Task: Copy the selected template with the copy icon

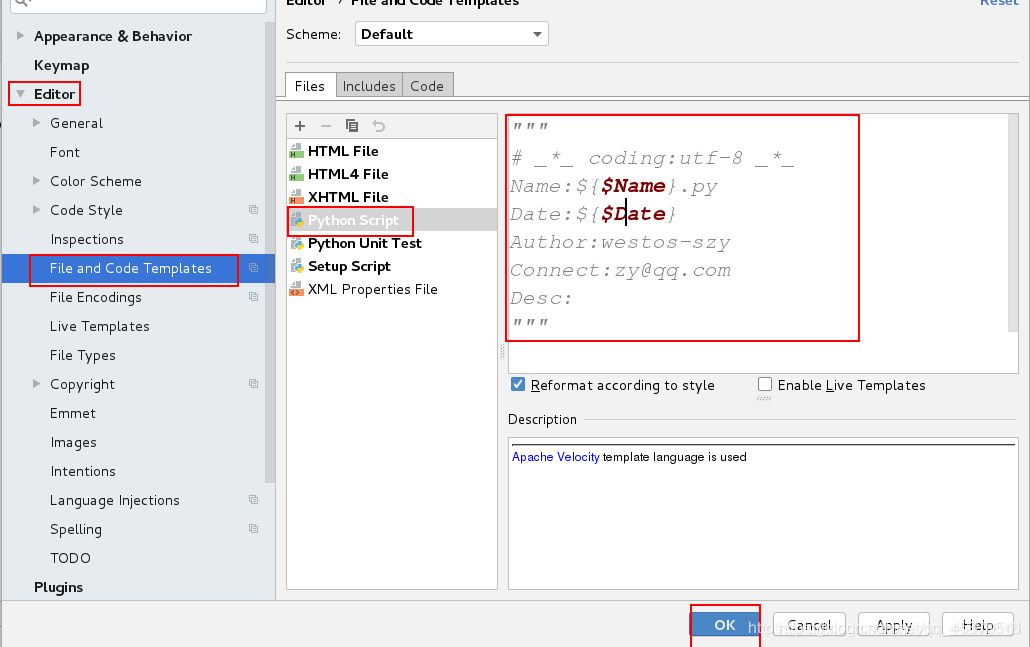Action: point(352,125)
